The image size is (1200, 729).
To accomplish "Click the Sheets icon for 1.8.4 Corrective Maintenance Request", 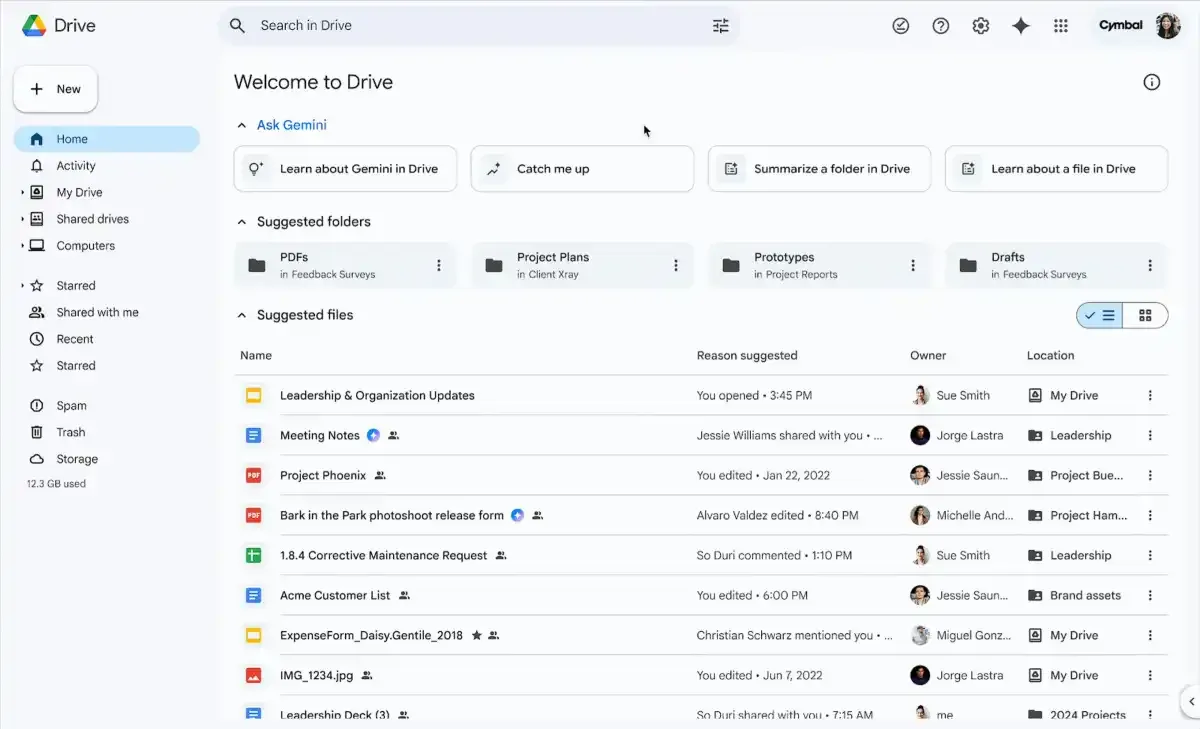I will 254,555.
